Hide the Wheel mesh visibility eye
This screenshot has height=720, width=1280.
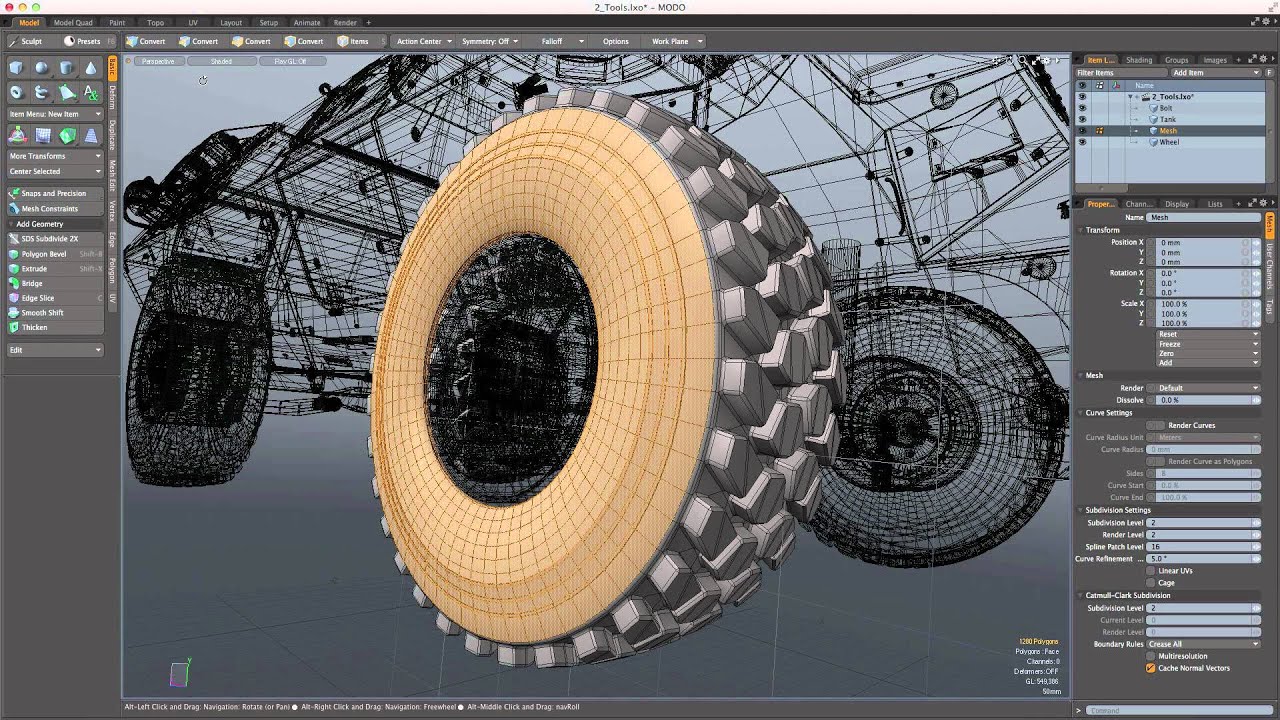click(1082, 142)
